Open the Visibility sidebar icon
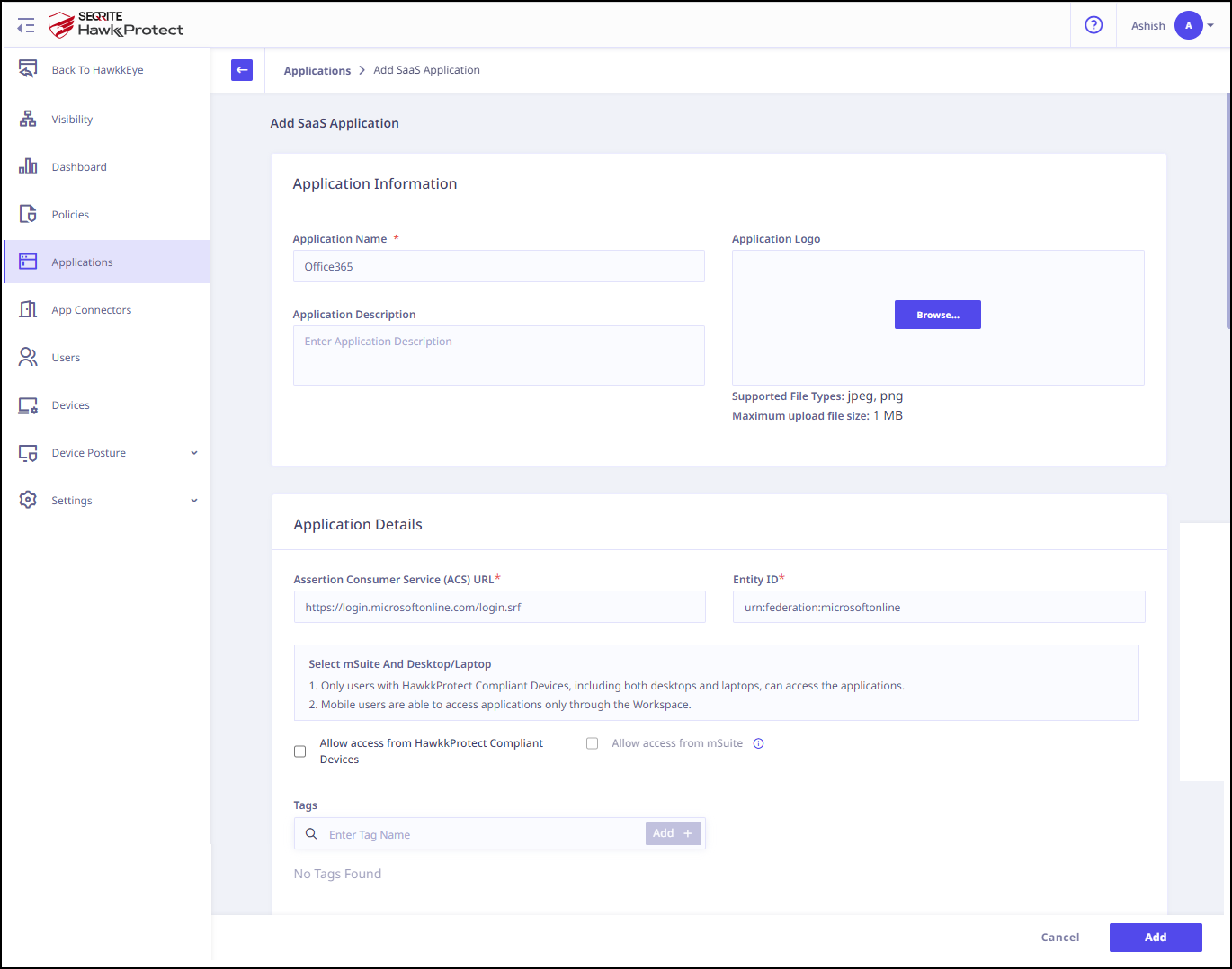 click(28, 119)
